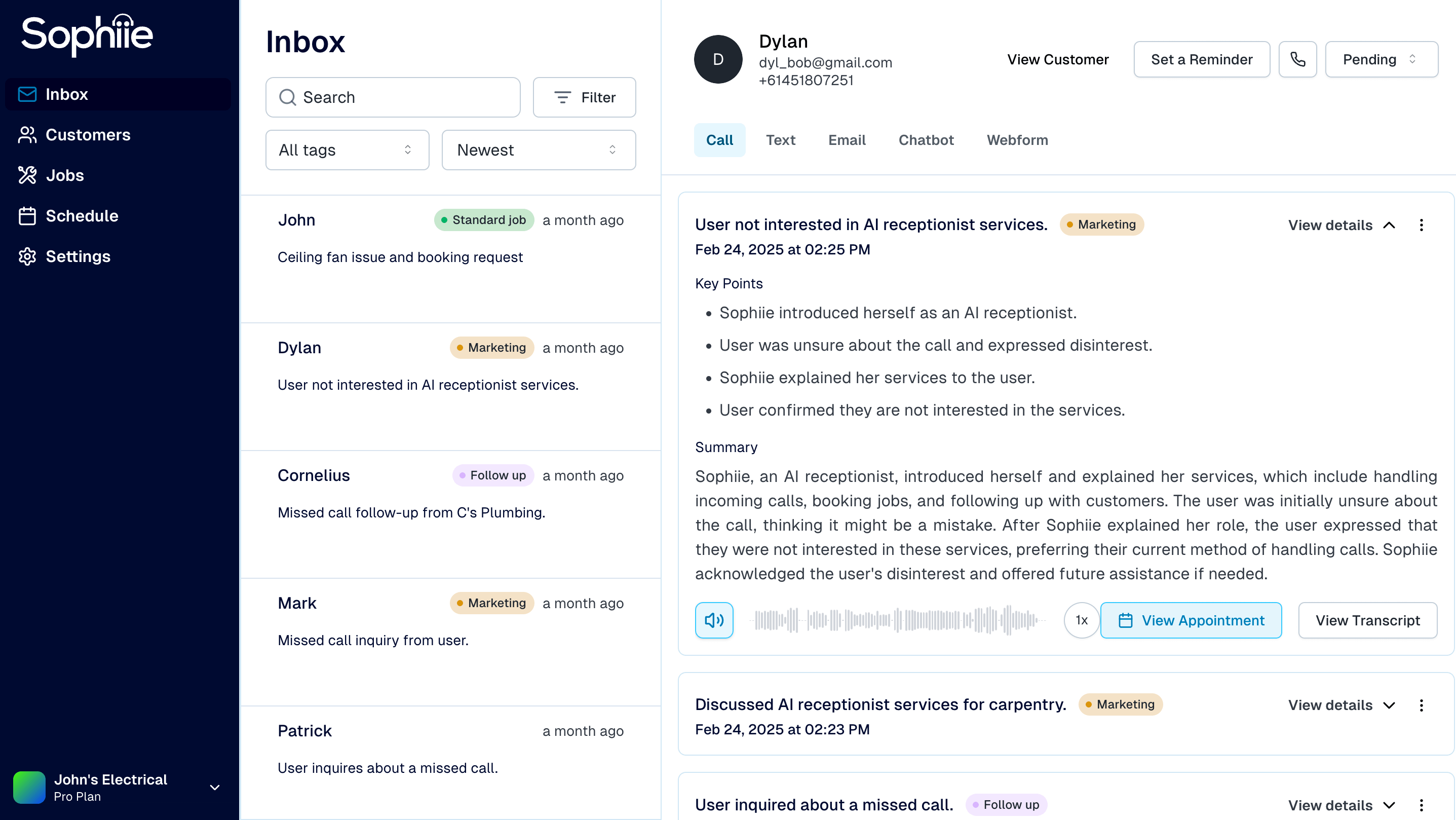Go to Customers in sidebar
The image size is (1456, 820).
click(x=88, y=135)
